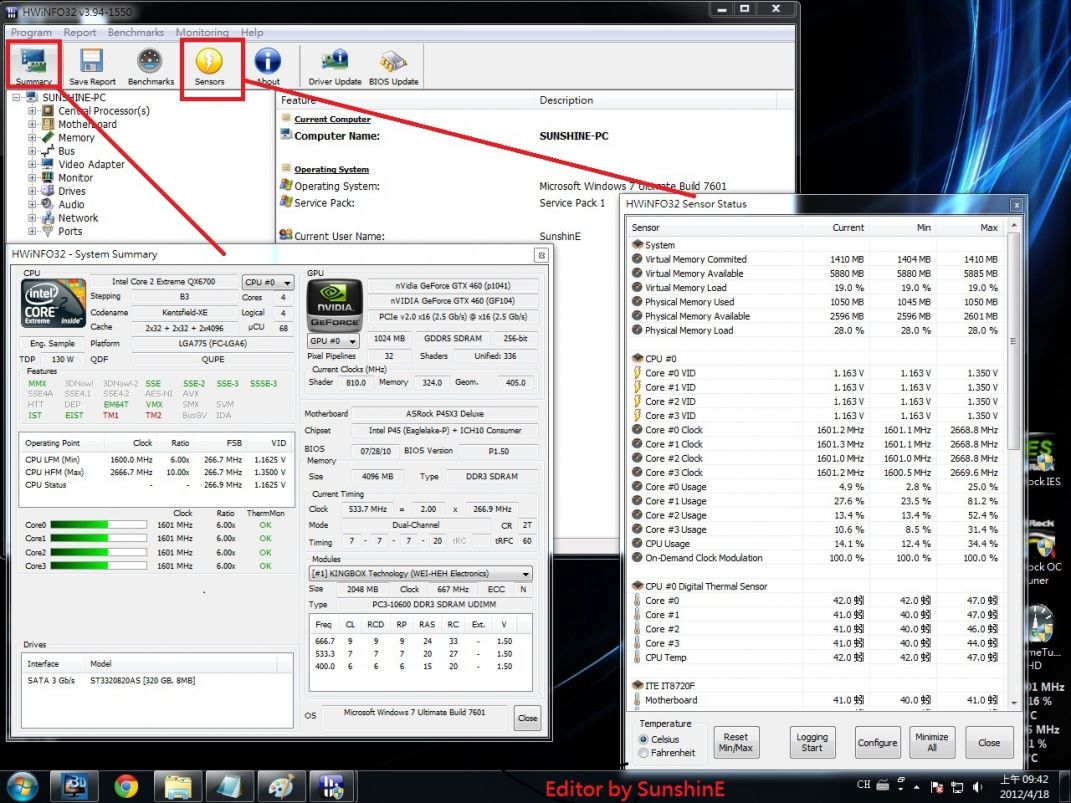Select the Virtual Memory Commited row
The image size is (1071, 803).
click(816, 259)
